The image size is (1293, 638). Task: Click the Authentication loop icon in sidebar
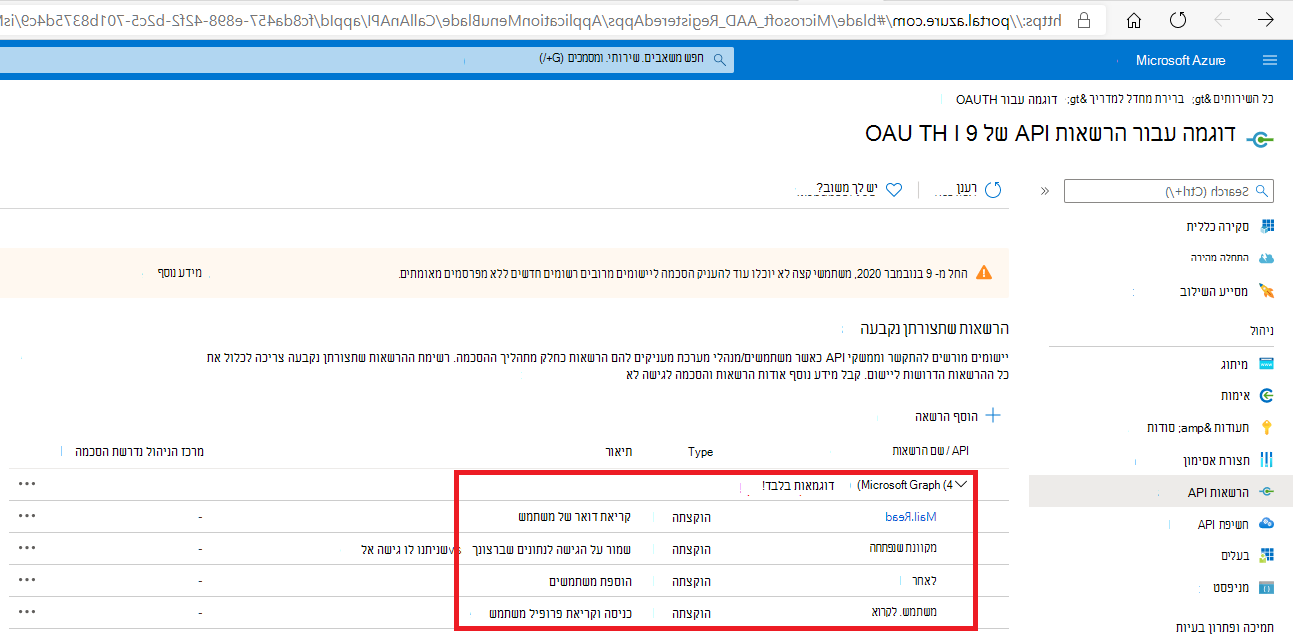[x=1267, y=396]
